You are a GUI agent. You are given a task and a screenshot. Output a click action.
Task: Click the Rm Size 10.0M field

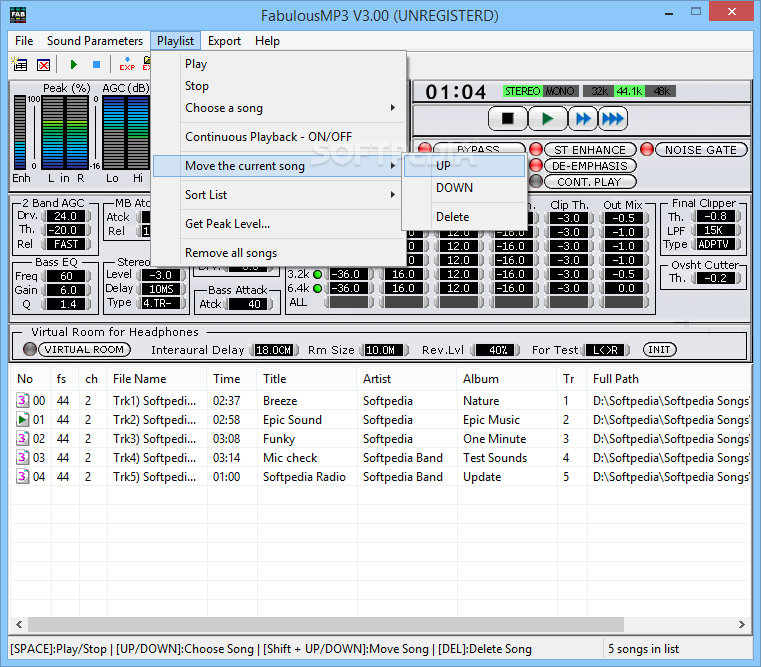tap(384, 350)
